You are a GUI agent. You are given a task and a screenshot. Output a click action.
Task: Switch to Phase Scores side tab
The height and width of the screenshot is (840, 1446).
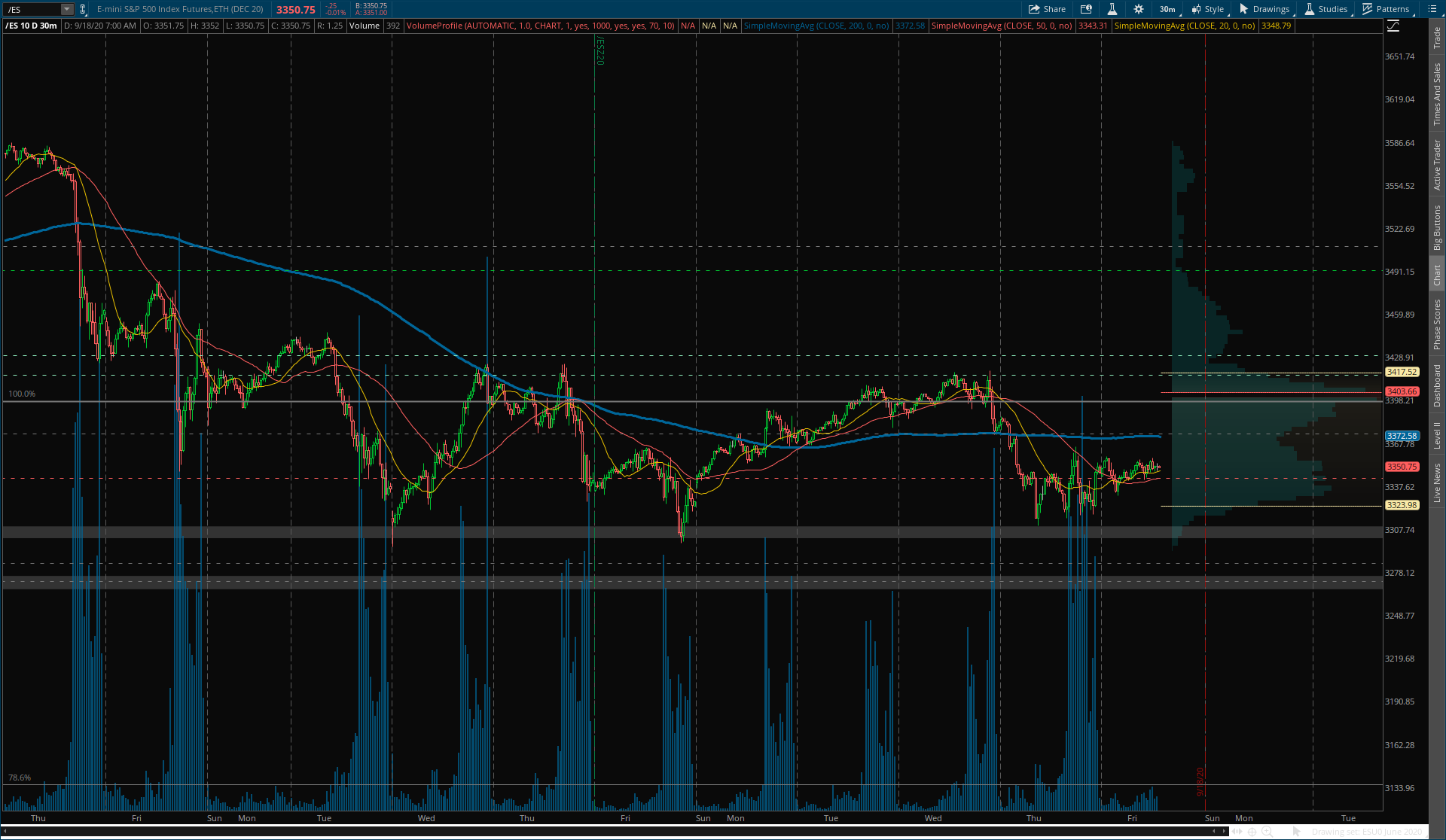(1437, 324)
